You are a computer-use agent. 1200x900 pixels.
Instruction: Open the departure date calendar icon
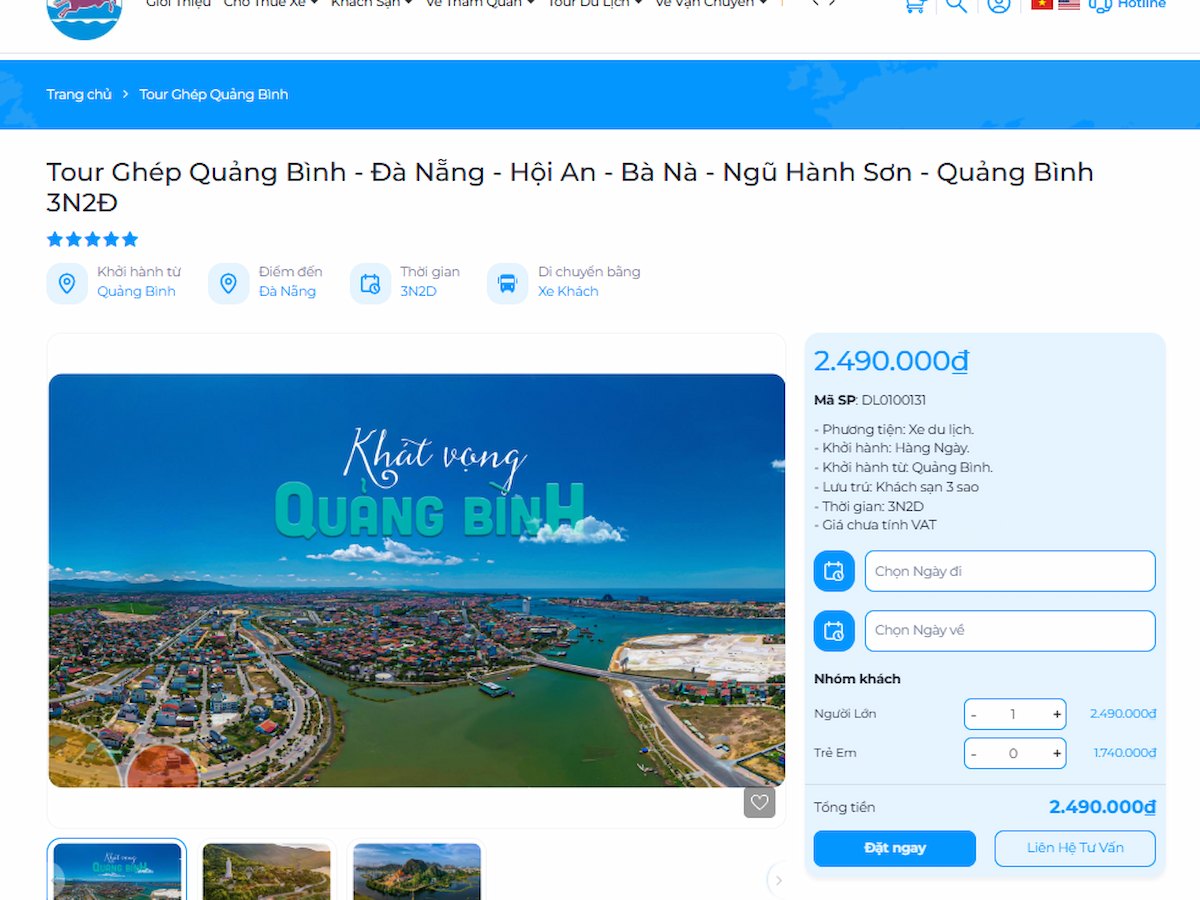coord(833,570)
